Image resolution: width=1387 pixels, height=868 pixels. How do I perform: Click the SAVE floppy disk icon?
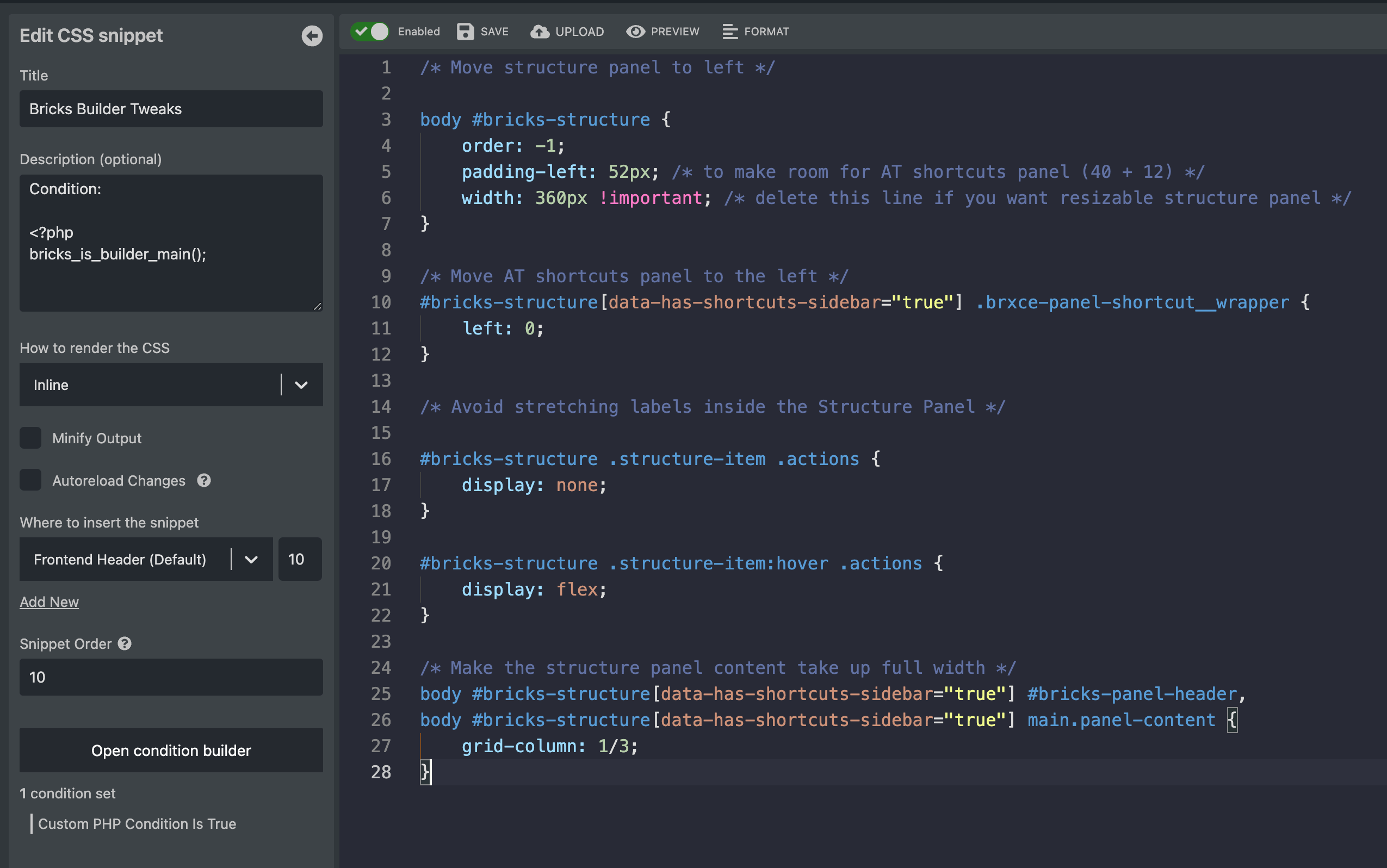[x=465, y=32]
